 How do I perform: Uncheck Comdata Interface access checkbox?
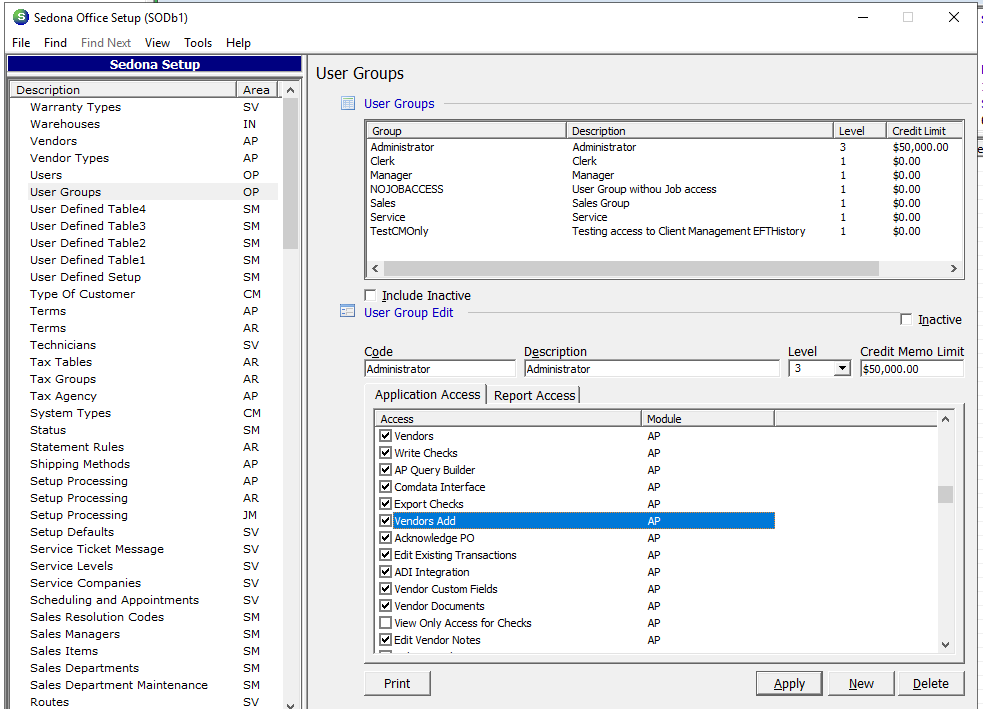coord(386,486)
